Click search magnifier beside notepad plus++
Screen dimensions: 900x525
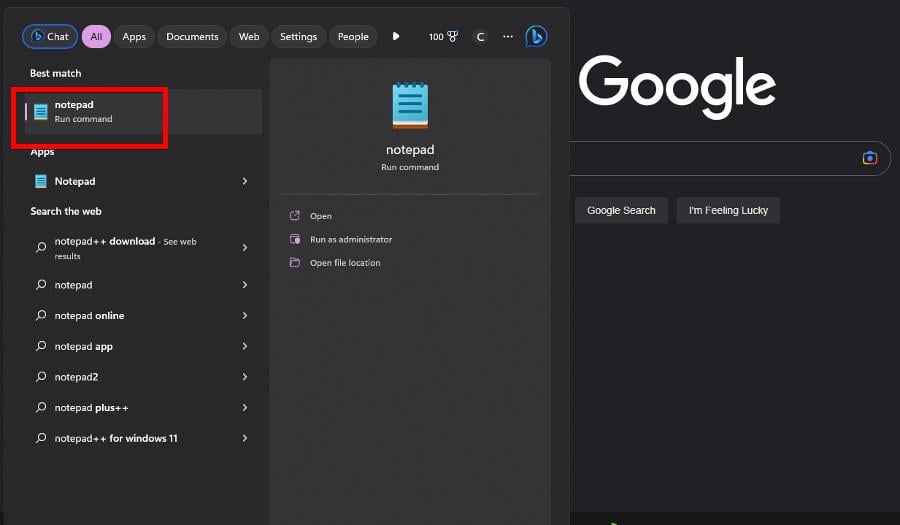(x=41, y=407)
